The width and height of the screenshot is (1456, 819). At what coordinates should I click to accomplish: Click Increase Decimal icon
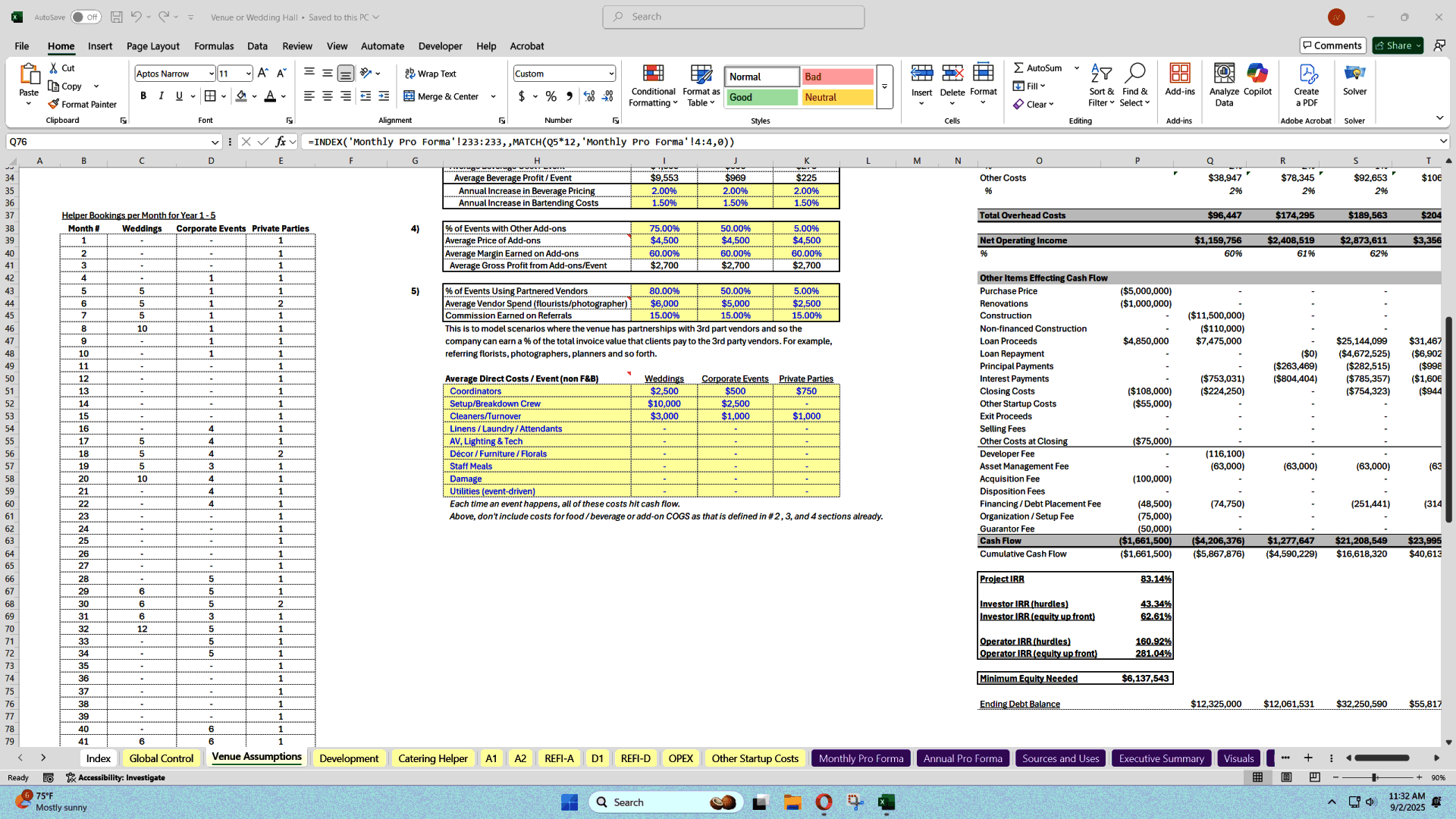(589, 96)
